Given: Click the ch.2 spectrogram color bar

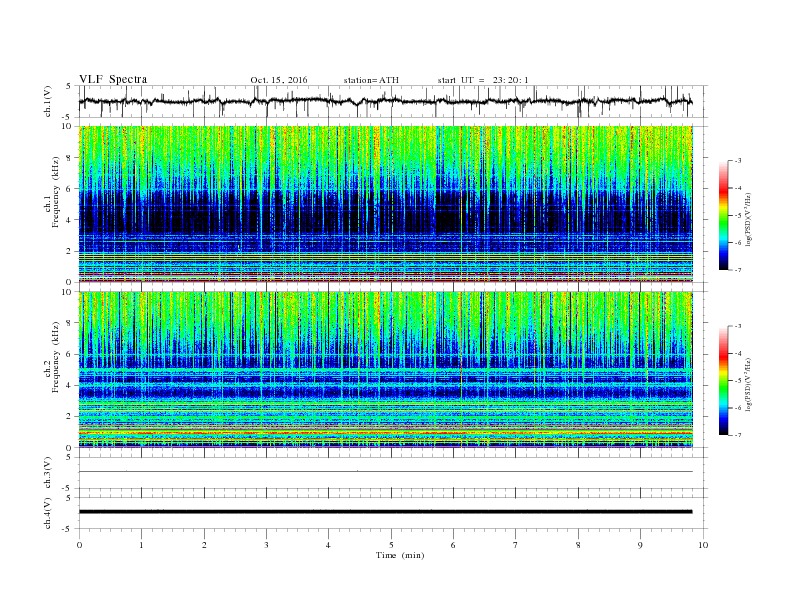Looking at the screenshot, I should point(723,381).
